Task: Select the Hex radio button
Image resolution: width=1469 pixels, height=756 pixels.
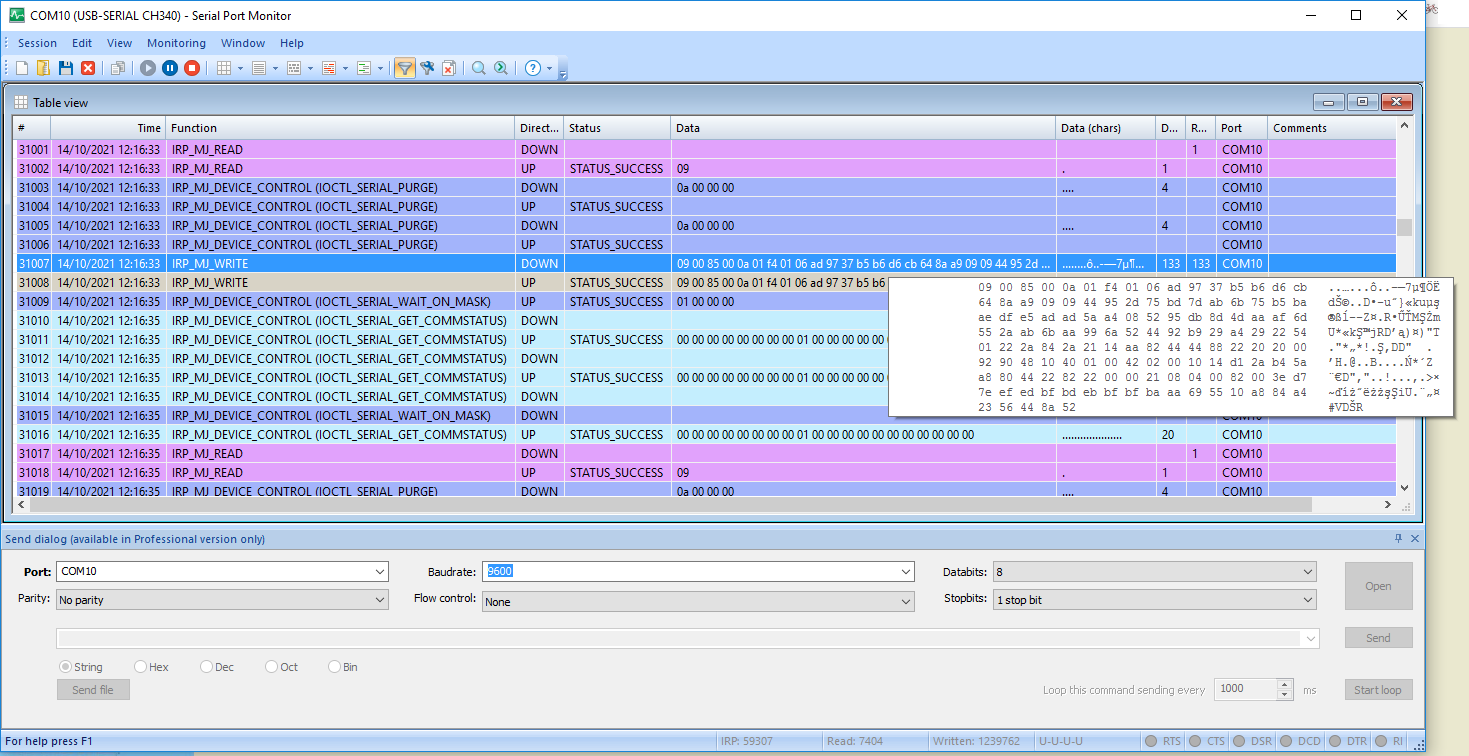Action: tap(141, 667)
